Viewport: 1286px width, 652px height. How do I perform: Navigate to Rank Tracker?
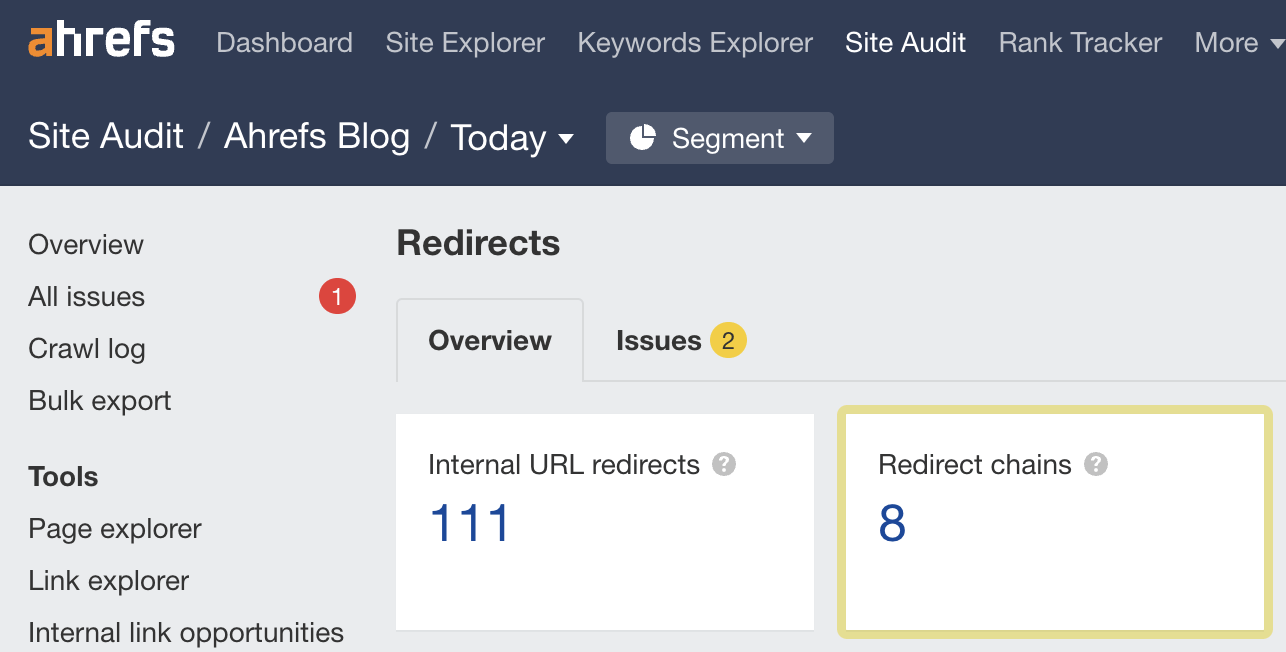[x=1079, y=43]
